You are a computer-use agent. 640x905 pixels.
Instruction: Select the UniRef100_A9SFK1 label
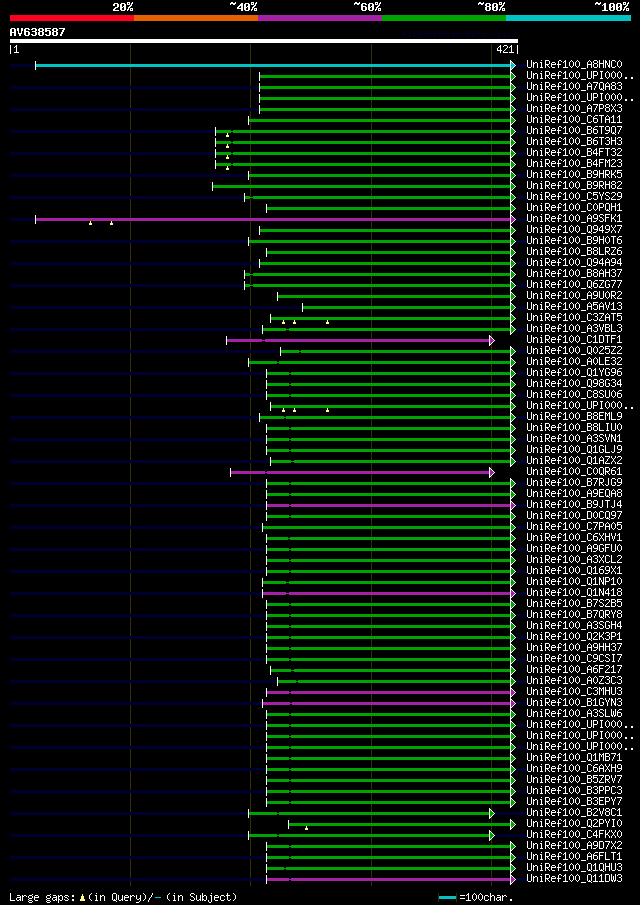pos(574,219)
